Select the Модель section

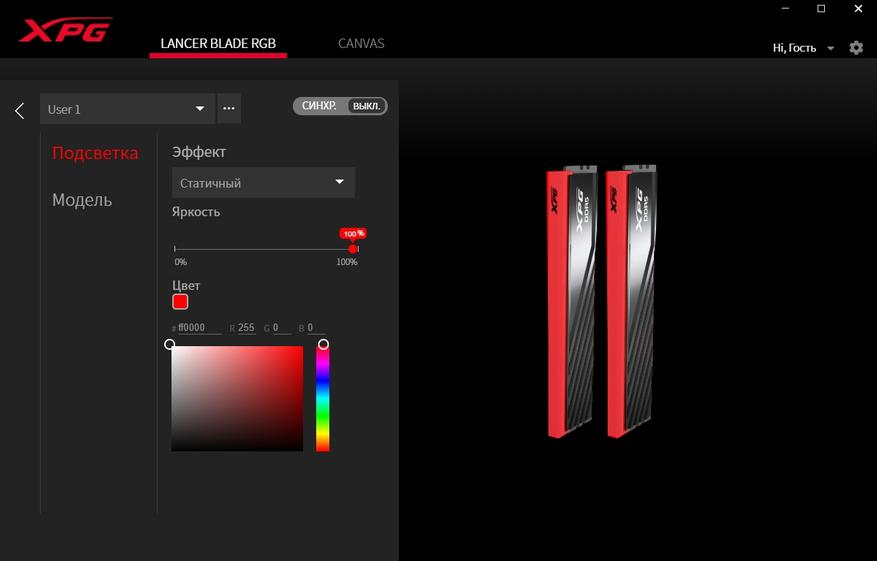click(82, 200)
